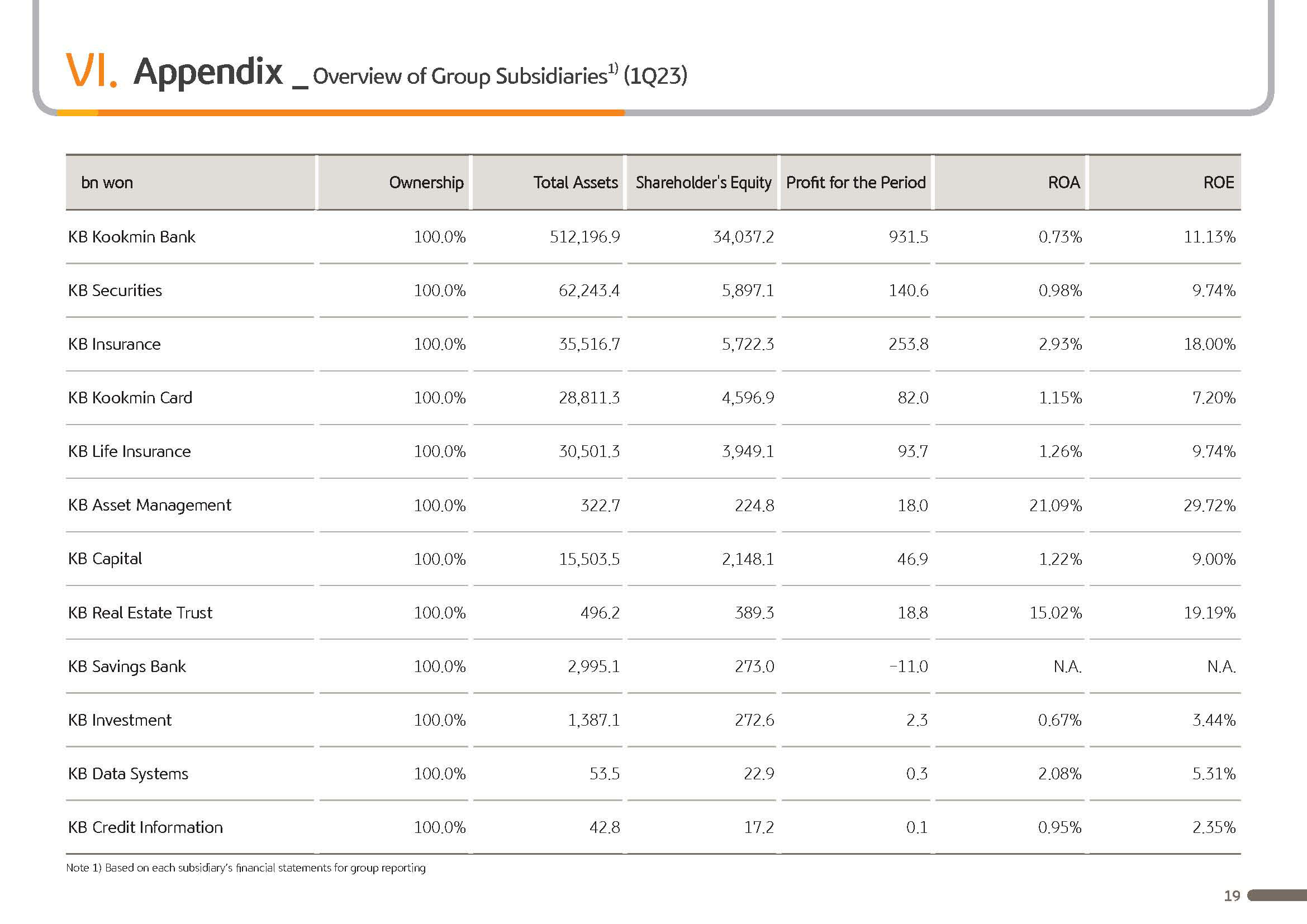Image resolution: width=1307 pixels, height=924 pixels.
Task: Click the KB Data Systems row label
Action: (128, 774)
